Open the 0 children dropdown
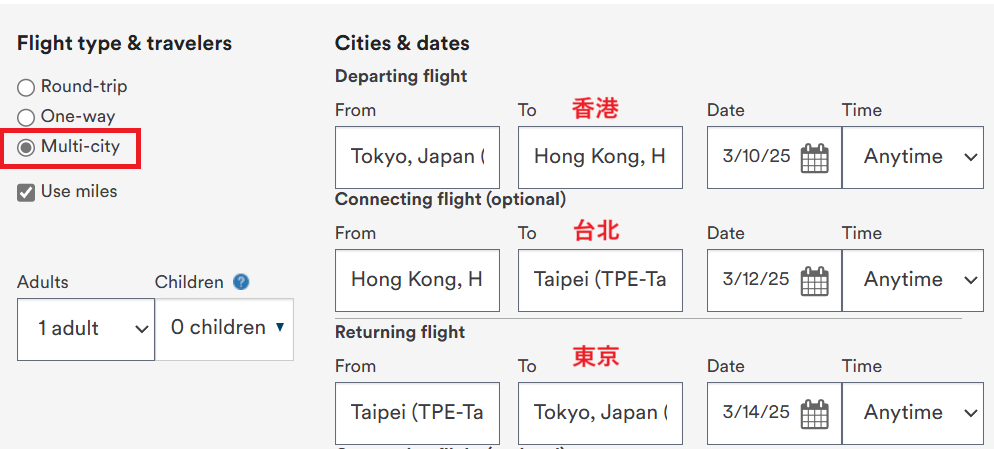 pos(224,329)
